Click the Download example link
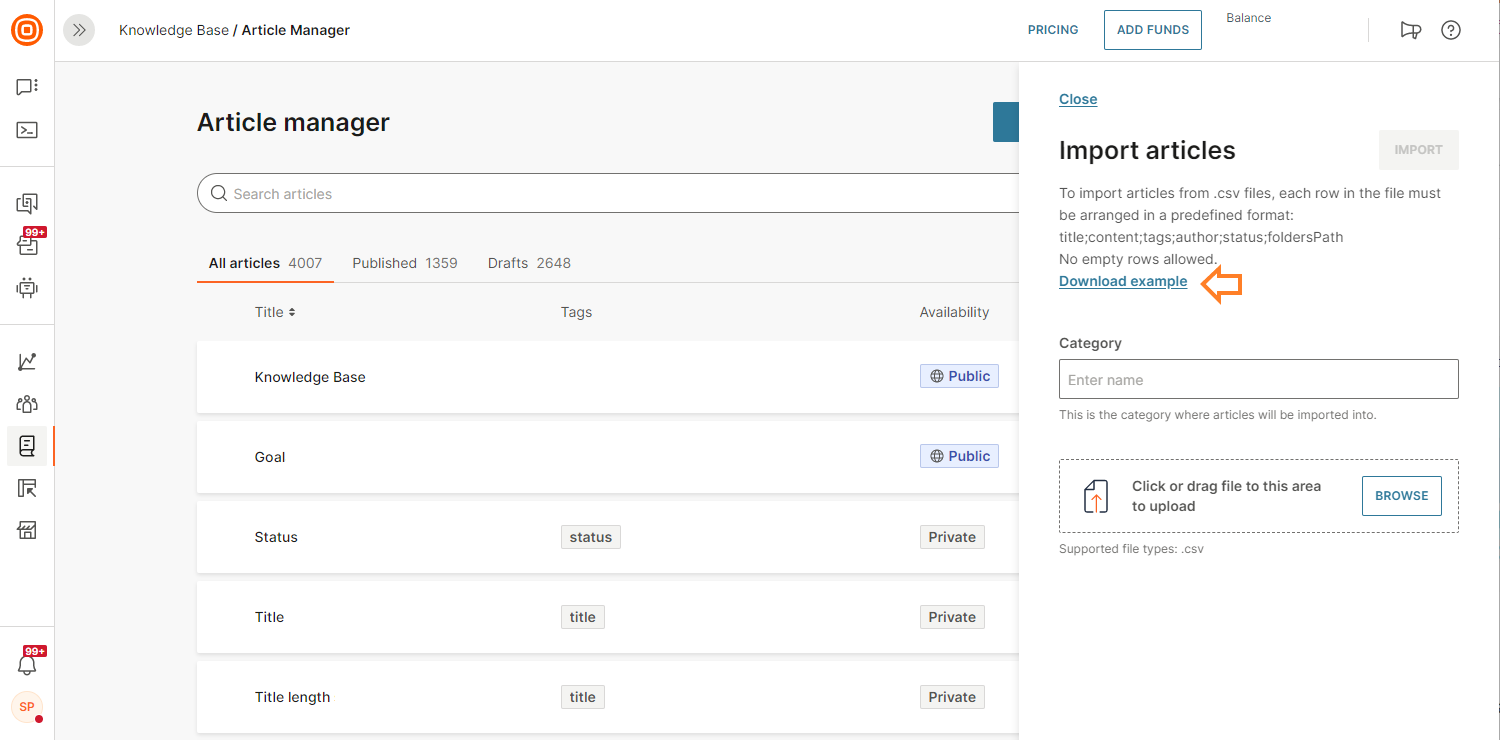 [x=1123, y=281]
